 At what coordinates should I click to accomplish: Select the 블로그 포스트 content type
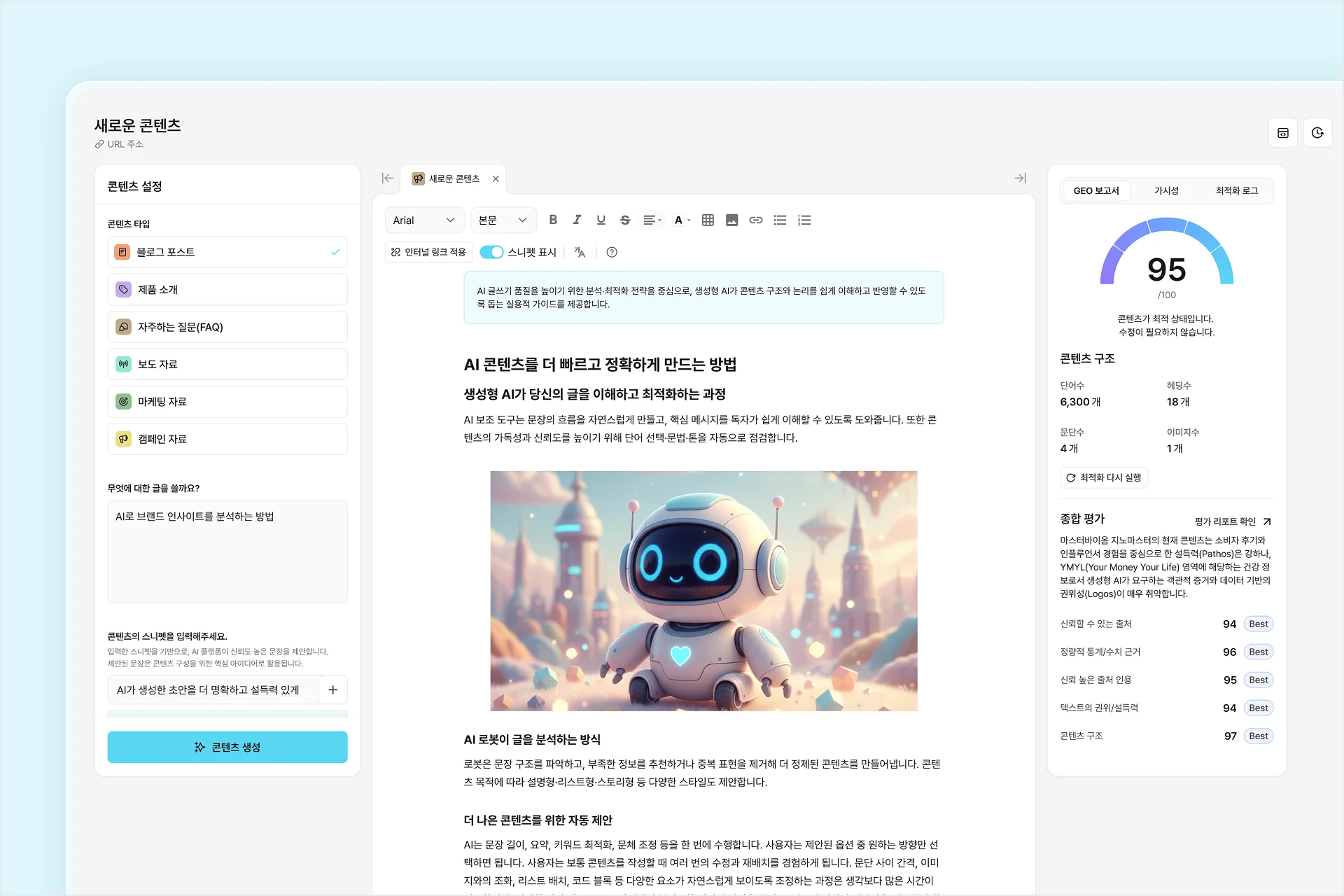coord(227,252)
